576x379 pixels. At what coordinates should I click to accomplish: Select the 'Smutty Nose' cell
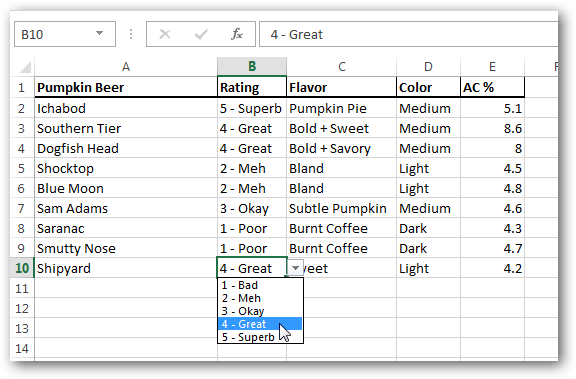pos(126,248)
